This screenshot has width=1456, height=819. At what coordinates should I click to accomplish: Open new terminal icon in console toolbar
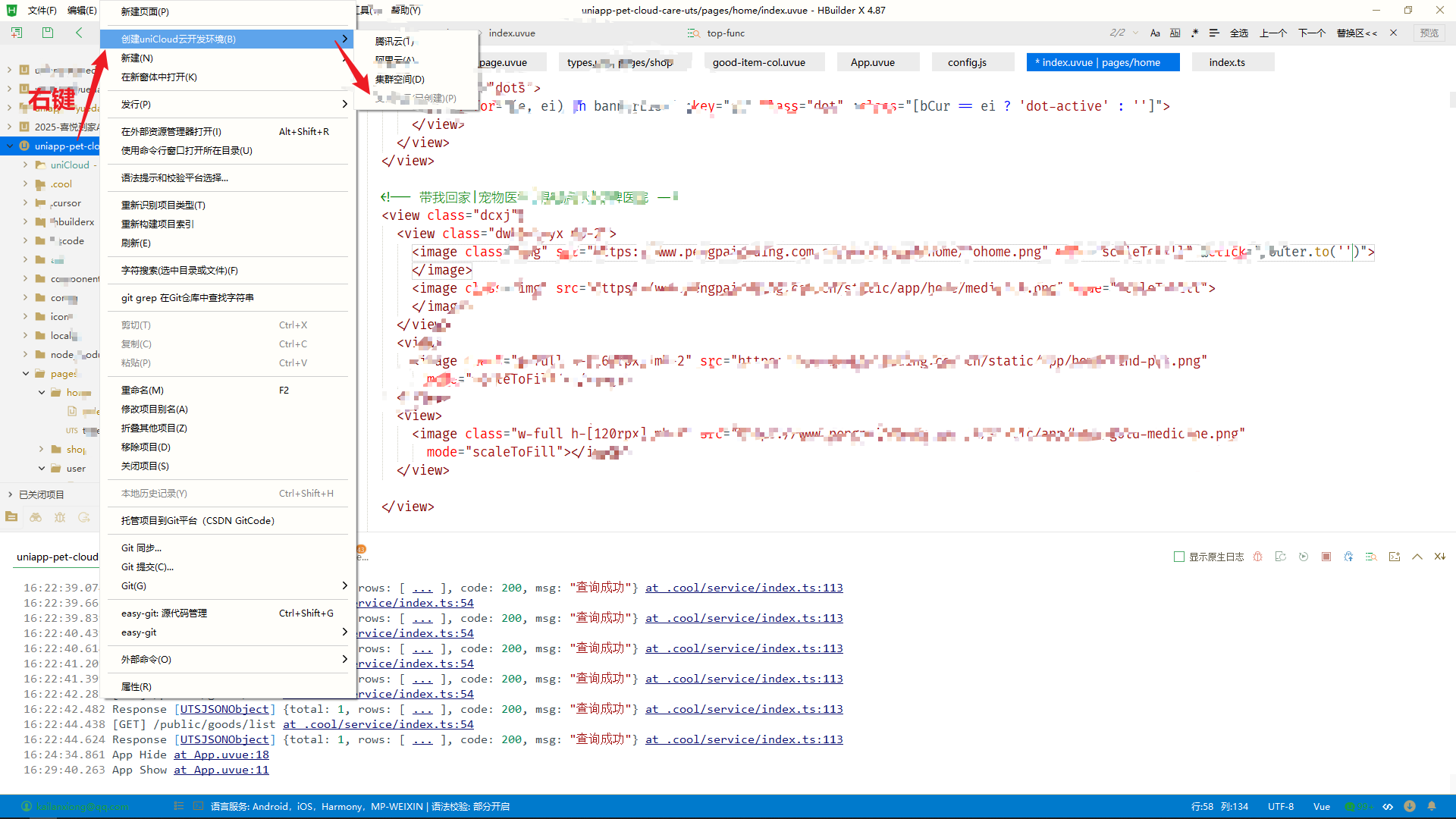pos(1394,557)
